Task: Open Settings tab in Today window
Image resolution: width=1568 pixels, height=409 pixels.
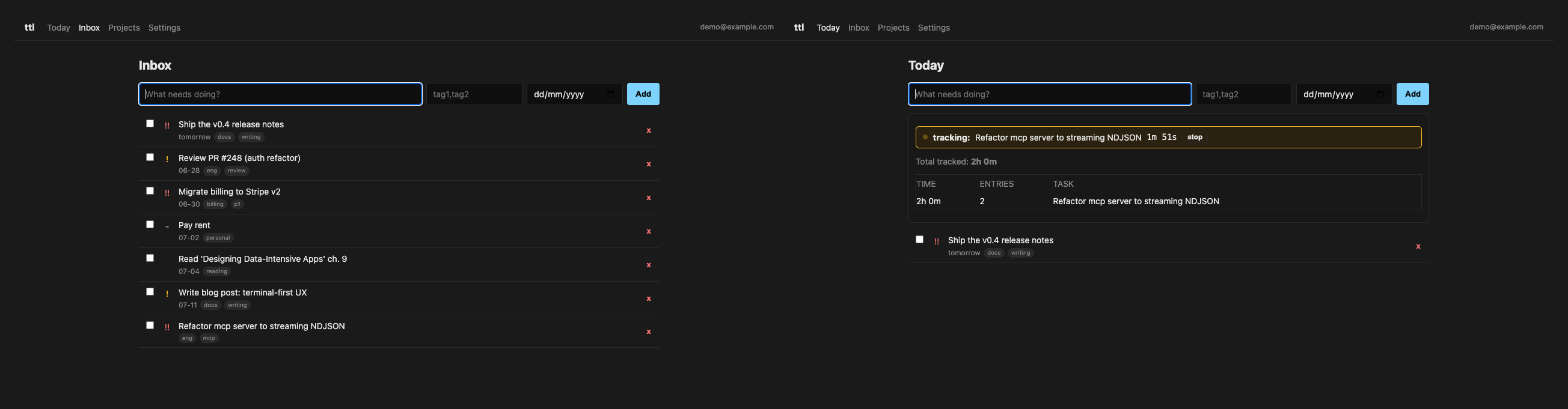Action: point(934,28)
